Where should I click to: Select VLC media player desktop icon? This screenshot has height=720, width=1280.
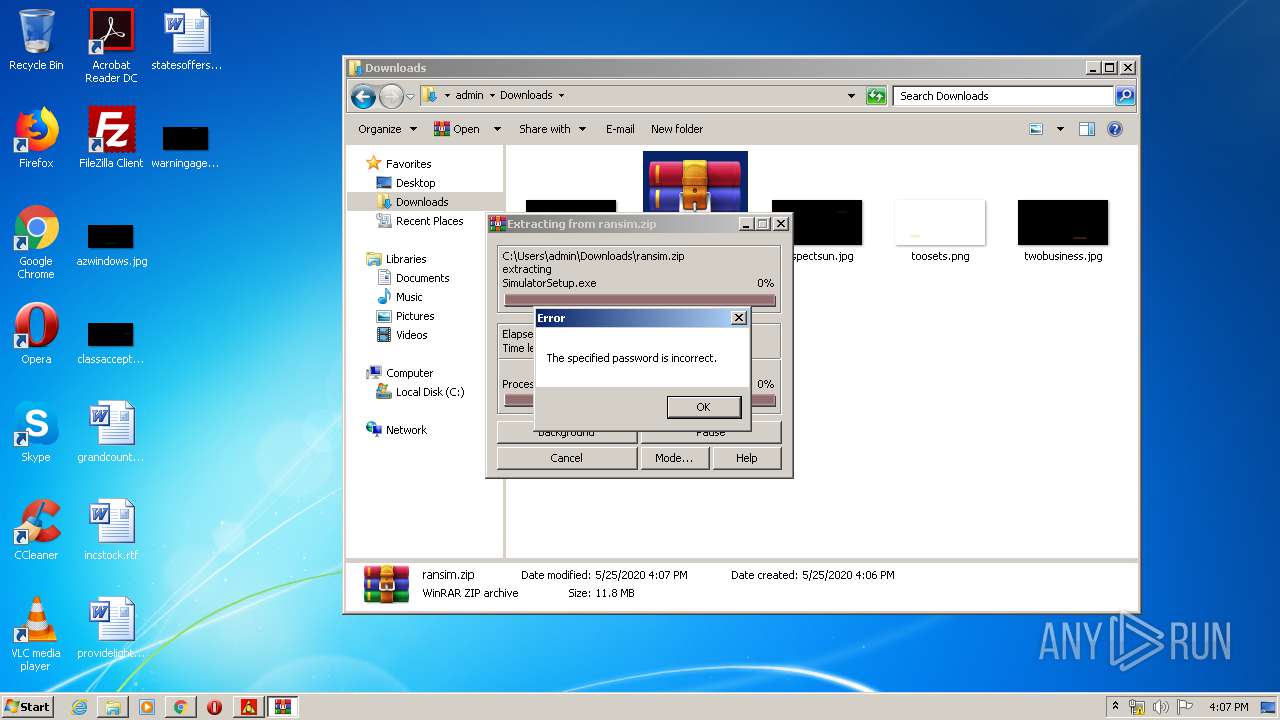pyautogui.click(x=36, y=634)
